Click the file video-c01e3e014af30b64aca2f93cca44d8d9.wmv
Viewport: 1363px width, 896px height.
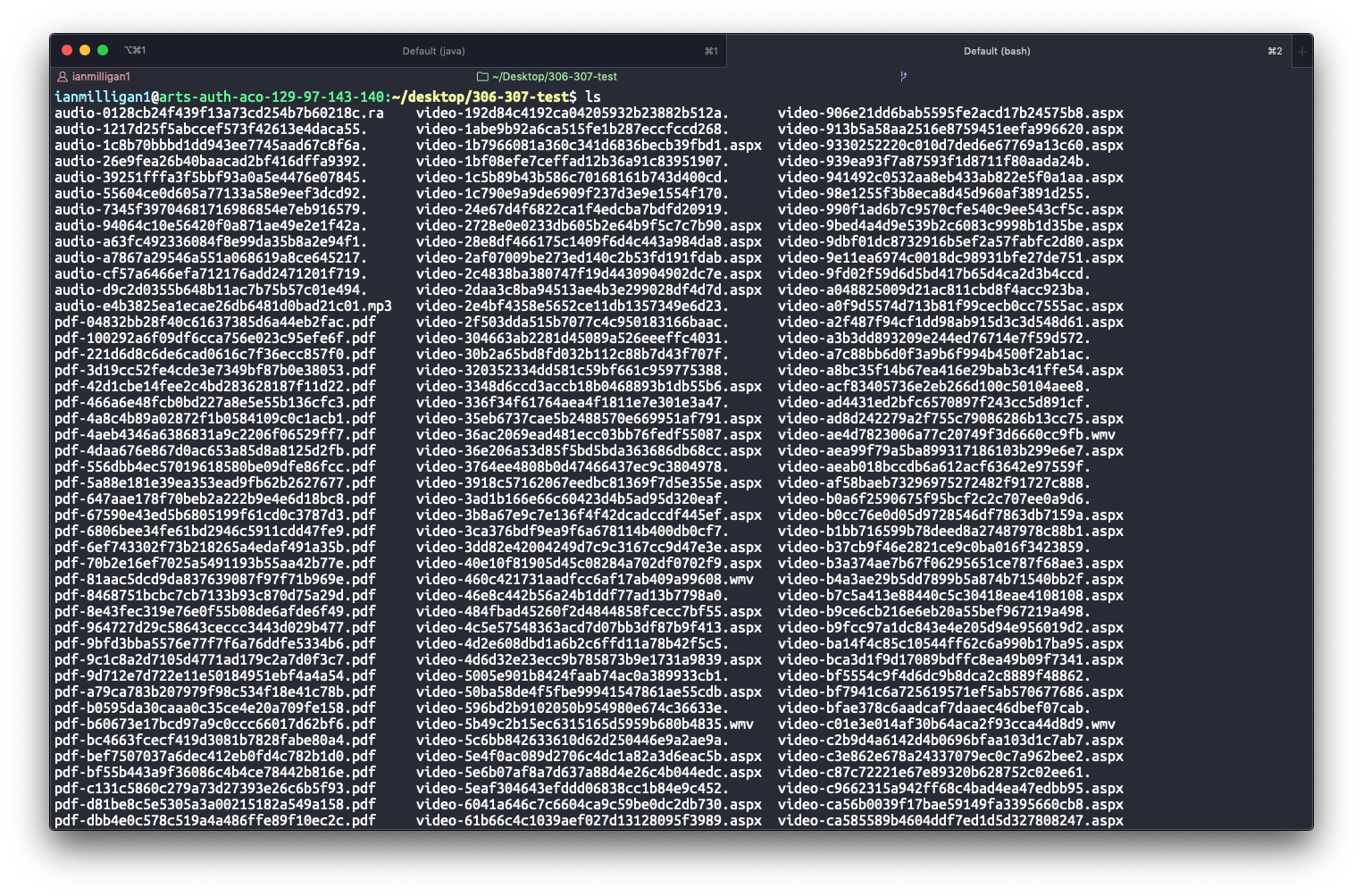[947, 724]
